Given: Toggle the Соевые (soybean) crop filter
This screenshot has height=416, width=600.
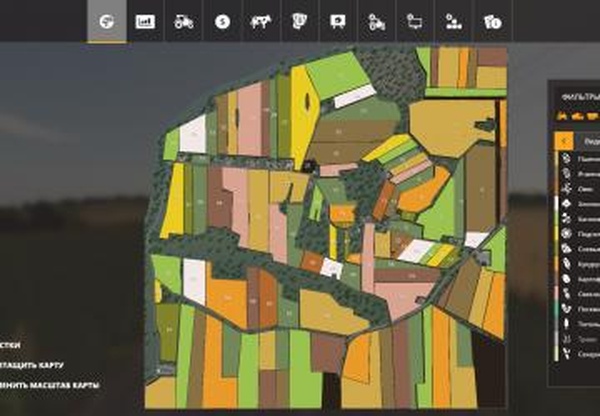Looking at the screenshot, I should coord(579,249).
